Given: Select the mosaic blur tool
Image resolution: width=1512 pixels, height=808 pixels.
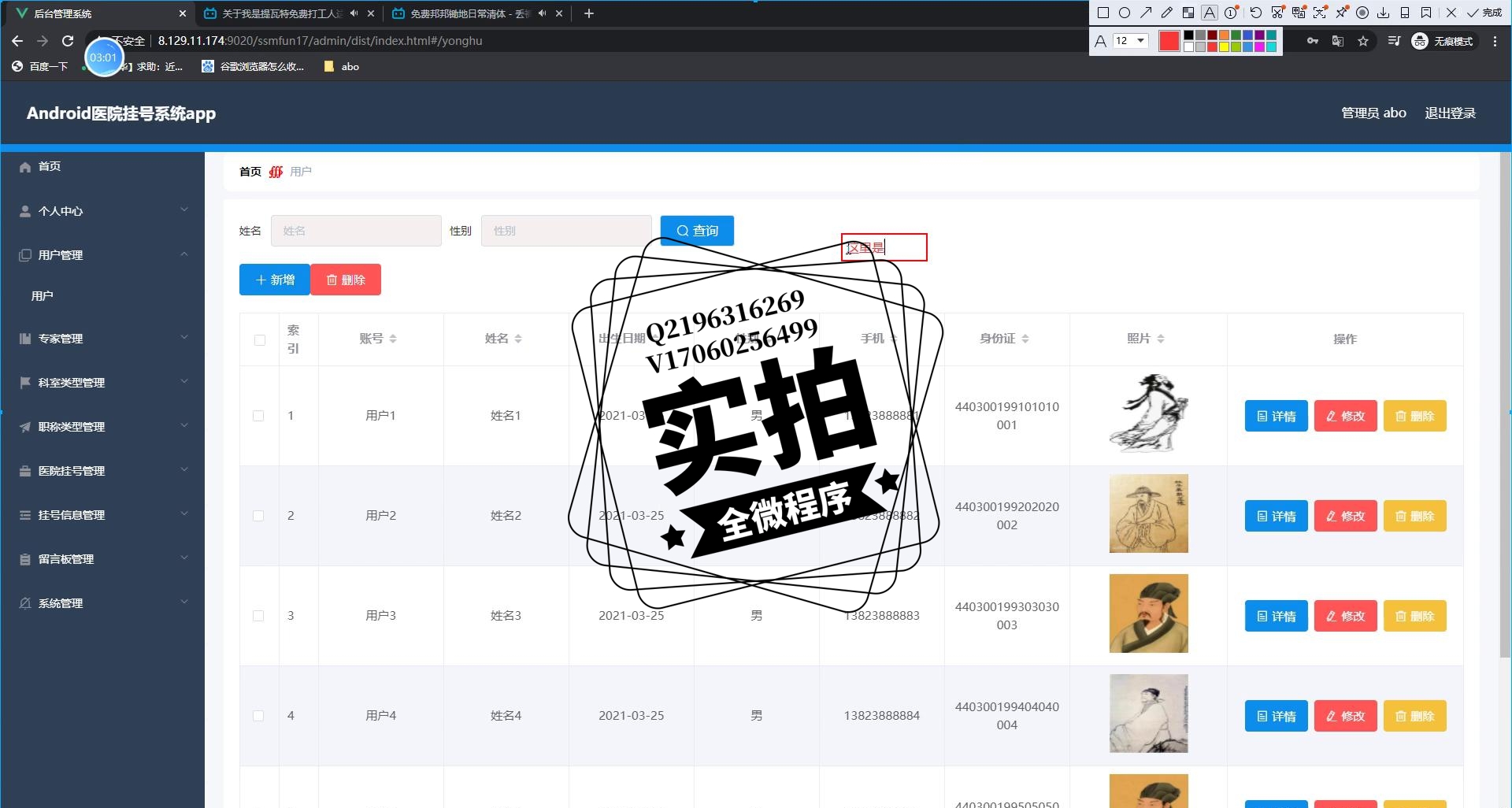Looking at the screenshot, I should pyautogui.click(x=1188, y=13).
